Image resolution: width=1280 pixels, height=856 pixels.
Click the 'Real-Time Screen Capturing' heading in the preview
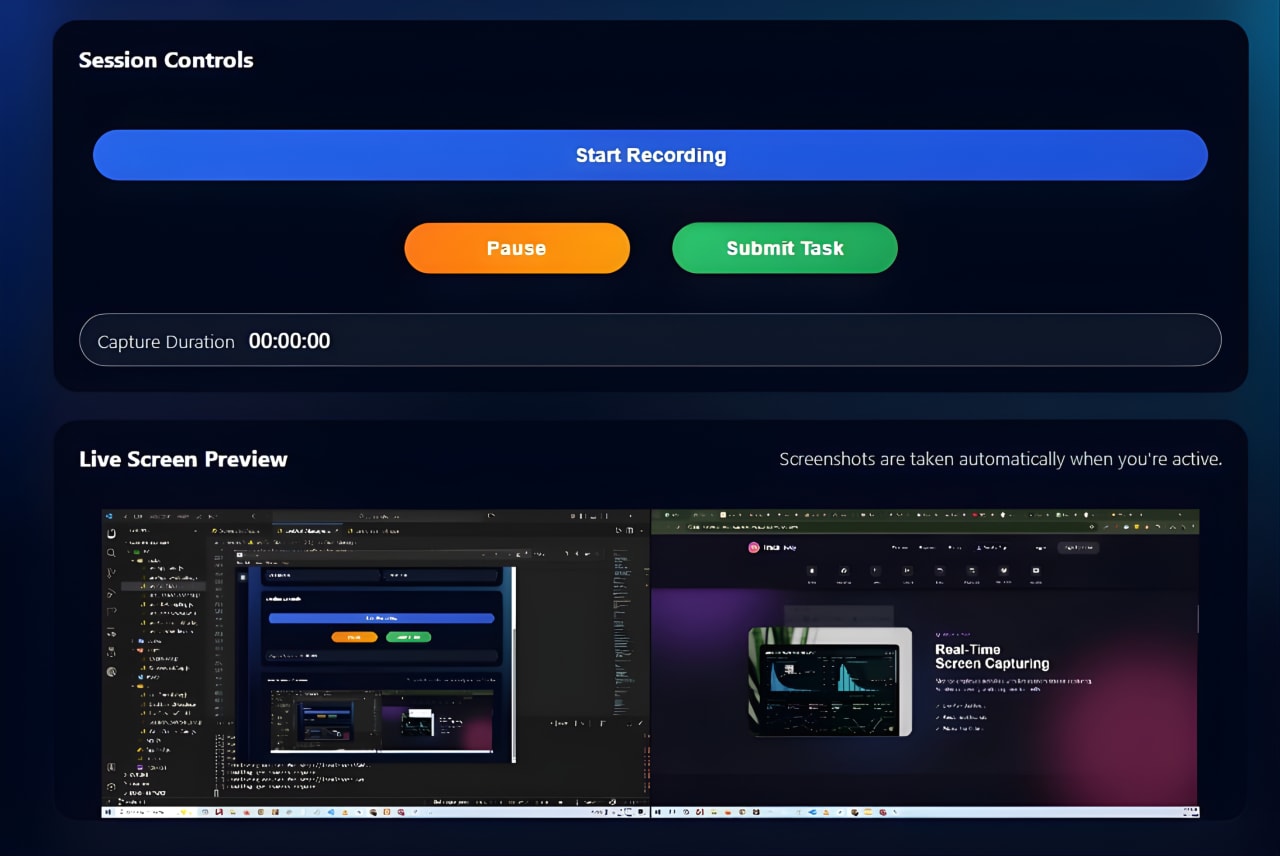pyautogui.click(x=992, y=656)
